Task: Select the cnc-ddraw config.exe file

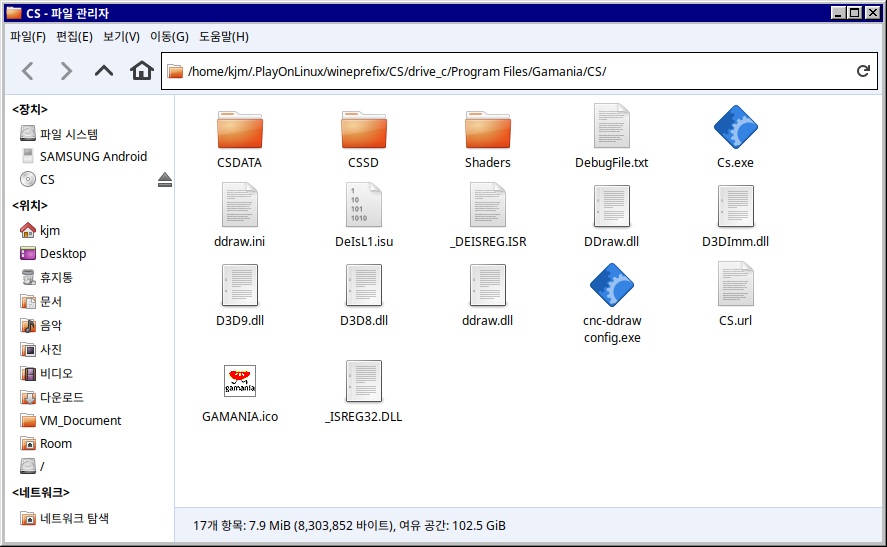Action: [612, 304]
